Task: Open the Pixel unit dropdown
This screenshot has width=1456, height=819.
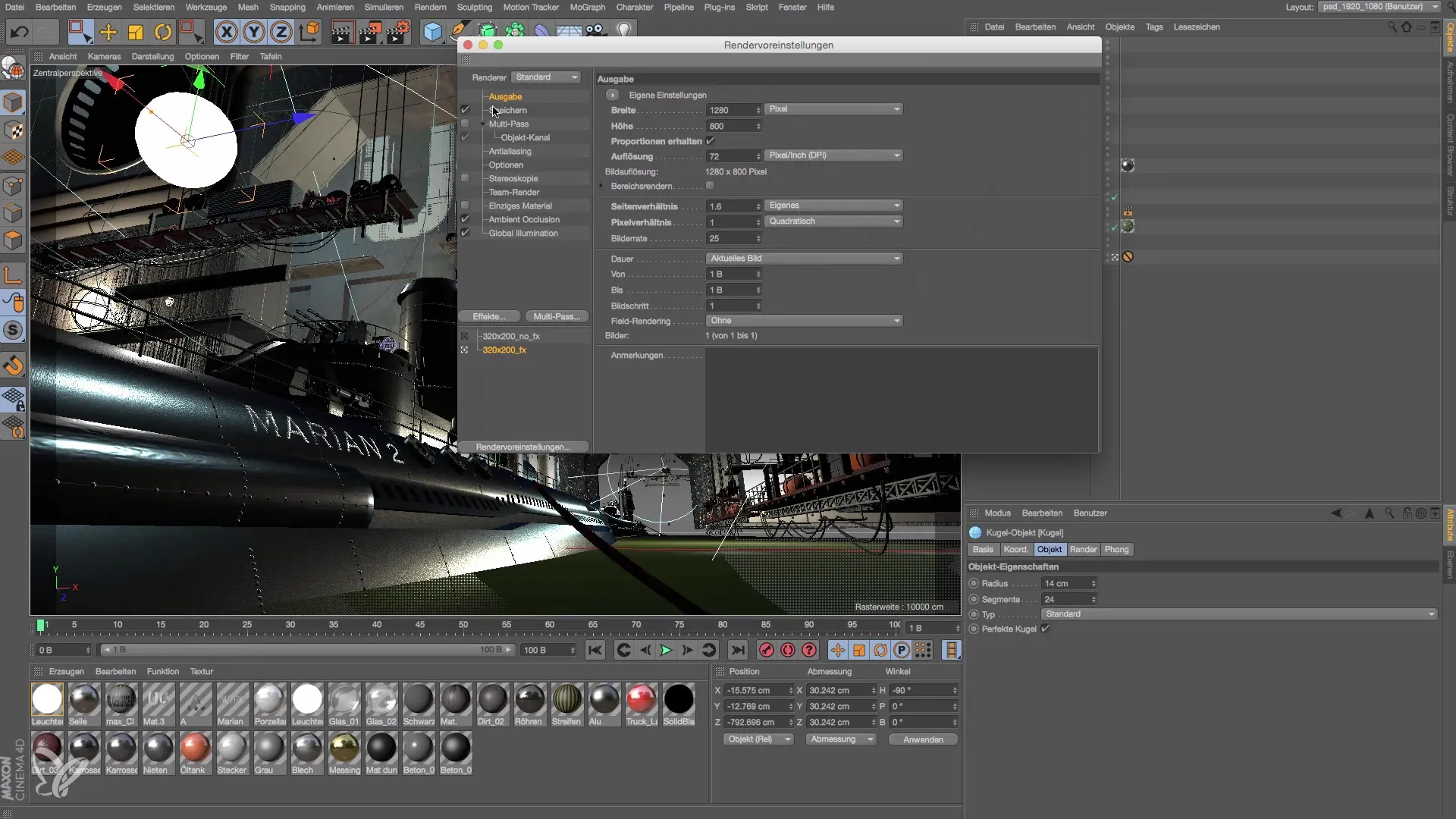Action: (834, 109)
